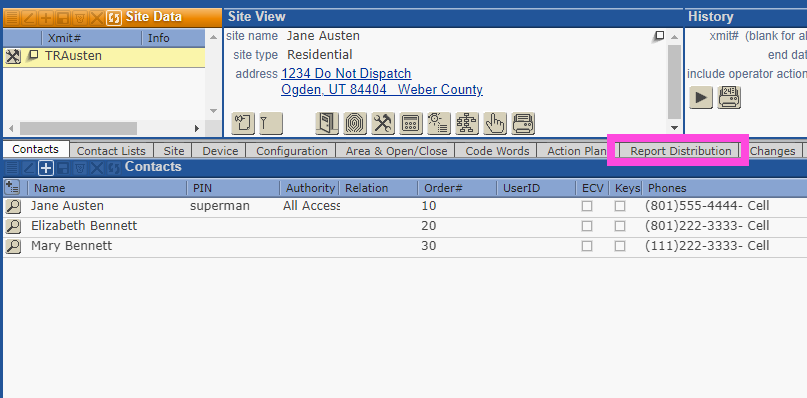Open the wrench and hammer tools icon in Site View

[383, 124]
